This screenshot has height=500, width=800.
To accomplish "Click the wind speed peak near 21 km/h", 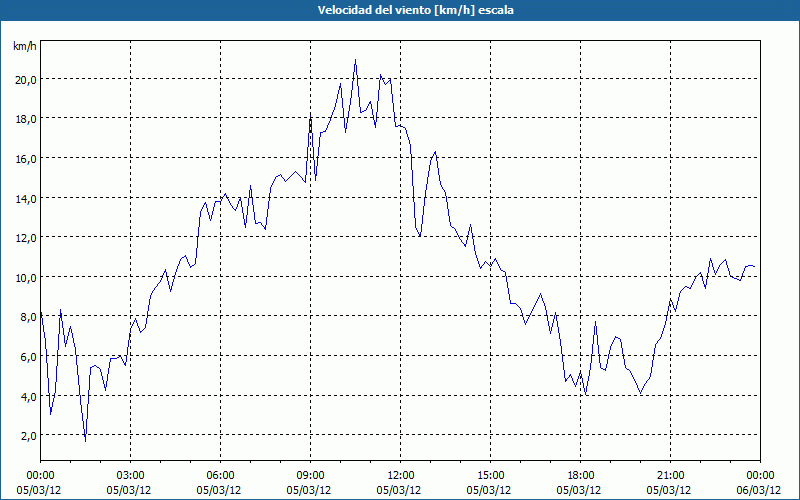I will (x=356, y=60).
